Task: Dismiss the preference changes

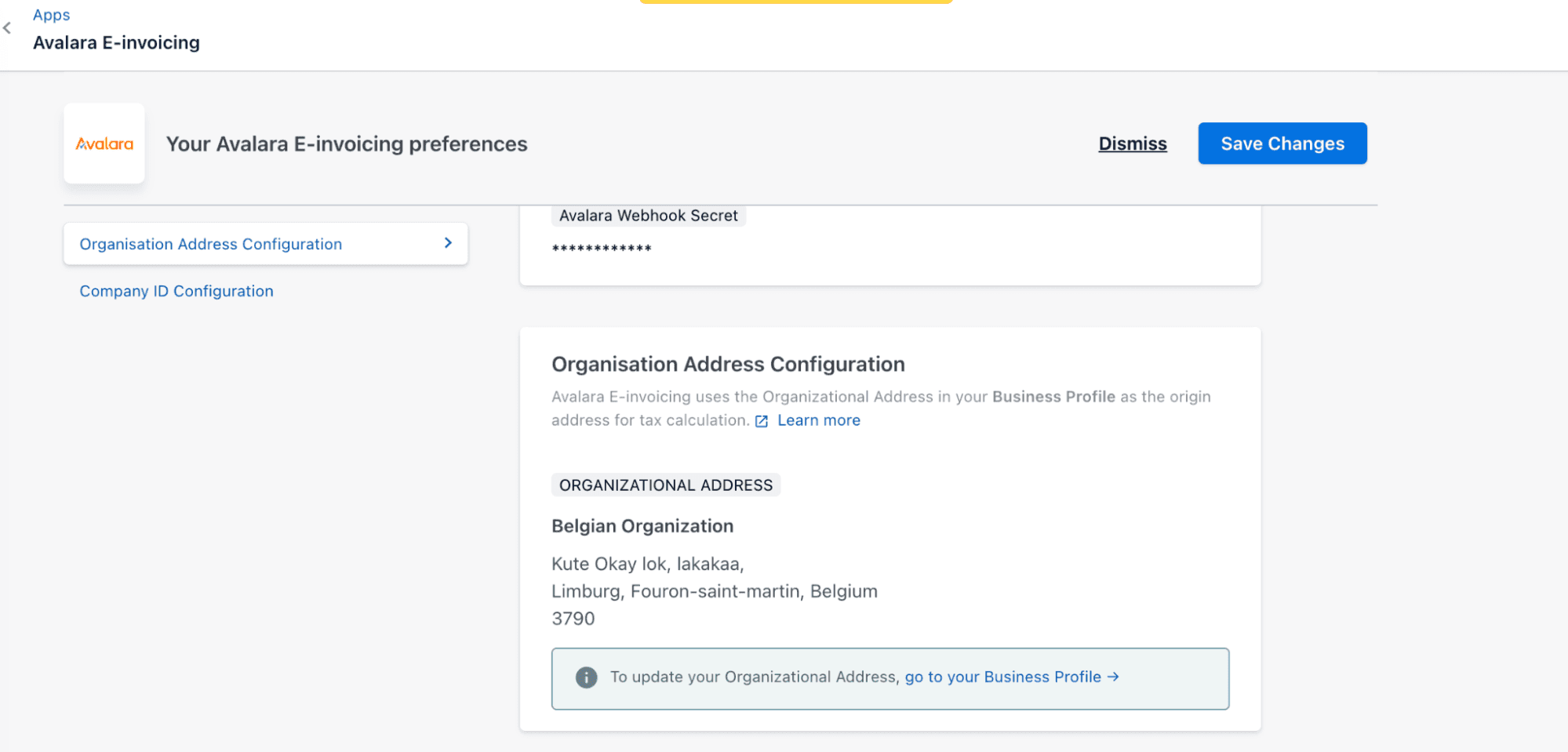Action: click(1132, 143)
